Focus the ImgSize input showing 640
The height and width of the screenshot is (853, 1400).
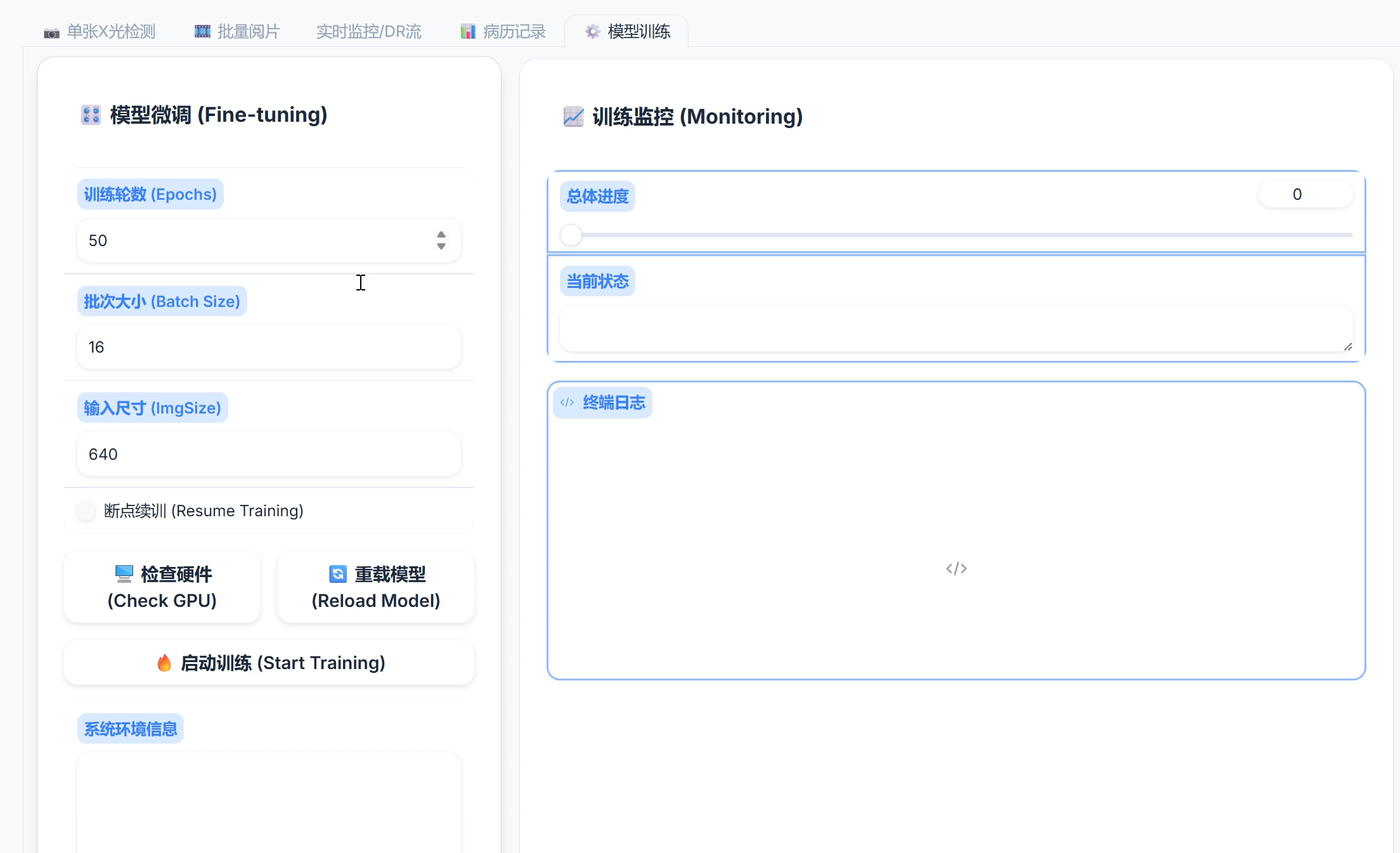(269, 454)
